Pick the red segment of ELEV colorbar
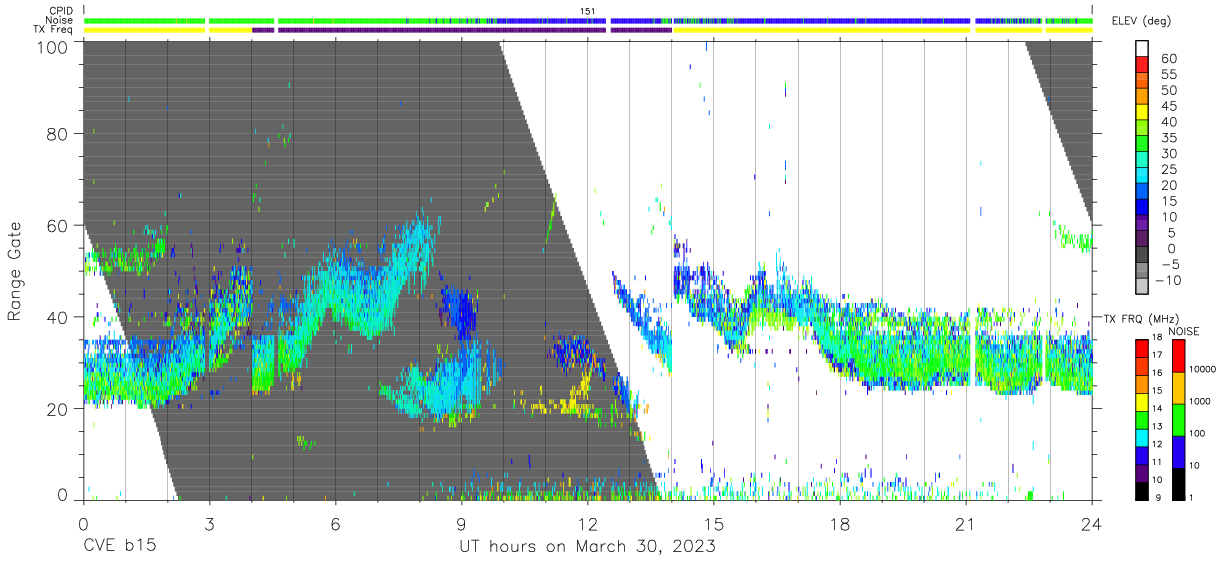 [x=1143, y=67]
